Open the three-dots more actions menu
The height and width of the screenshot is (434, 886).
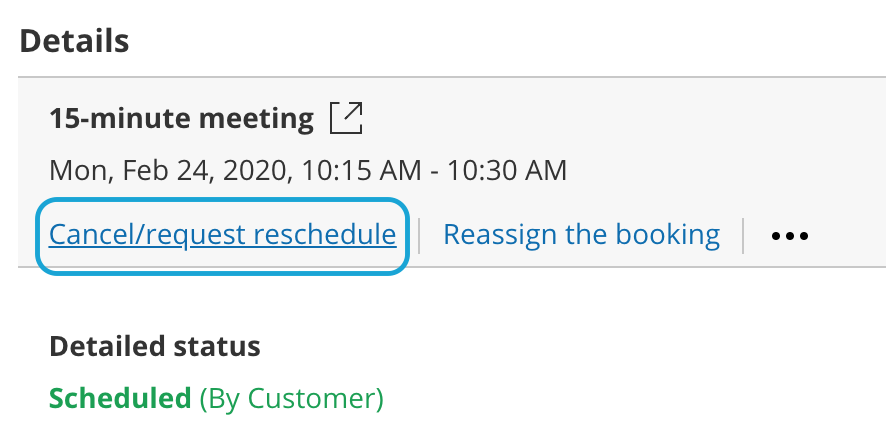click(x=789, y=237)
